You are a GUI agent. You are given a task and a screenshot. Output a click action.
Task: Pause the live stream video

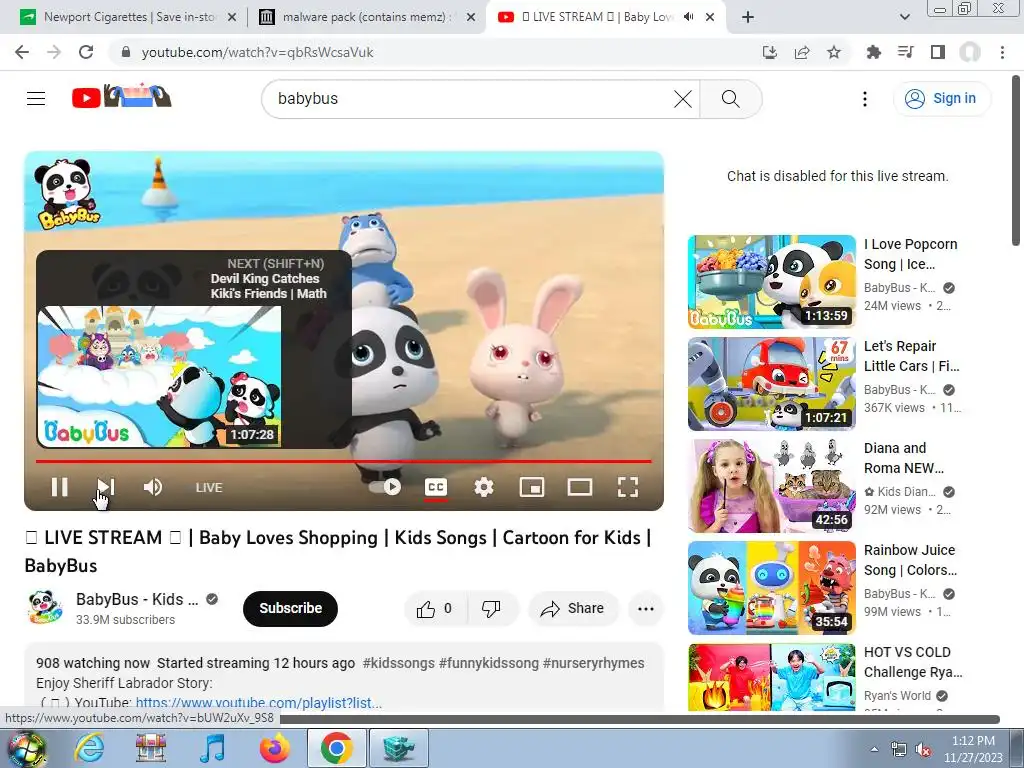59,487
